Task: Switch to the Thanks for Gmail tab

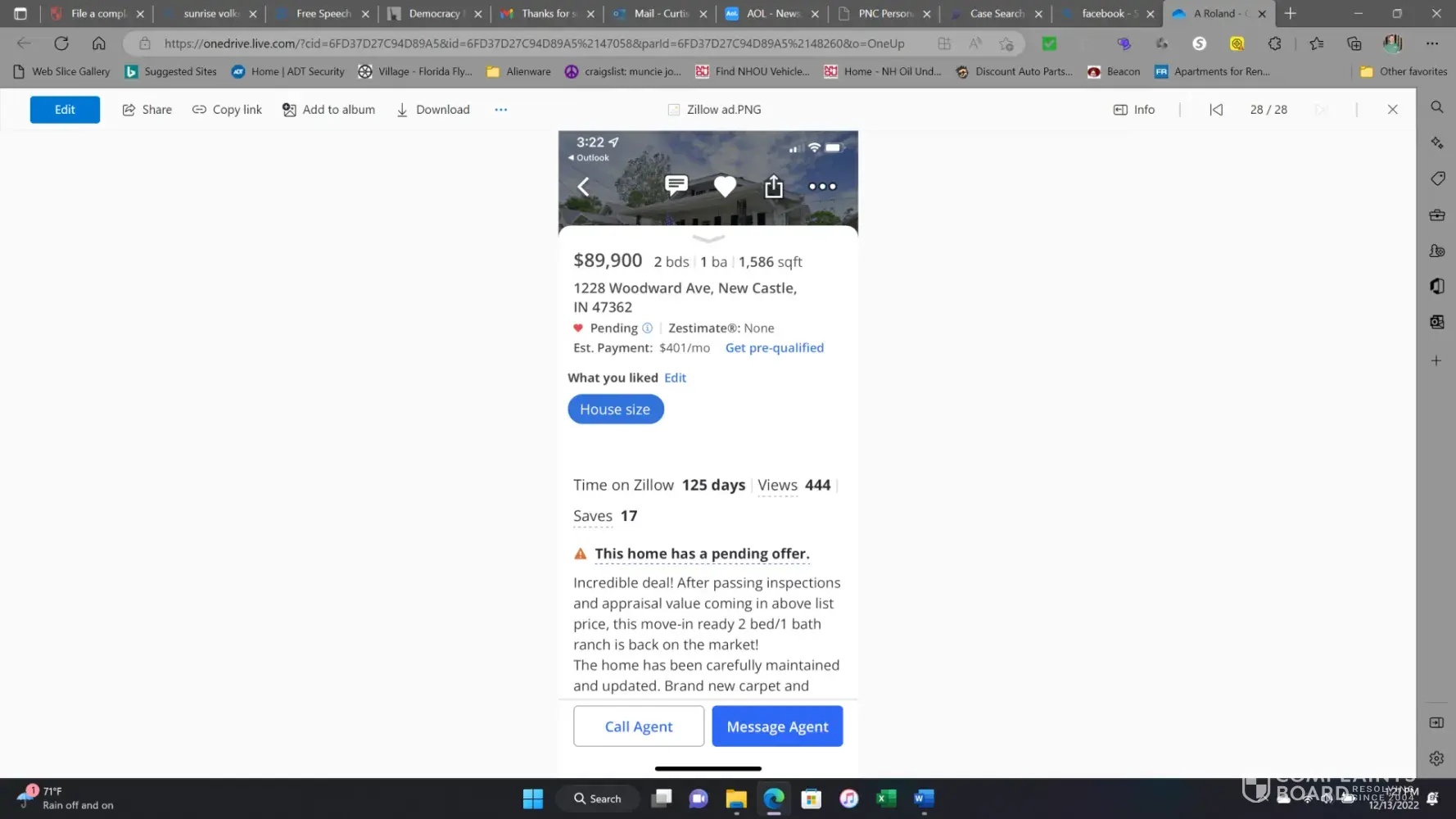Action: point(547,14)
